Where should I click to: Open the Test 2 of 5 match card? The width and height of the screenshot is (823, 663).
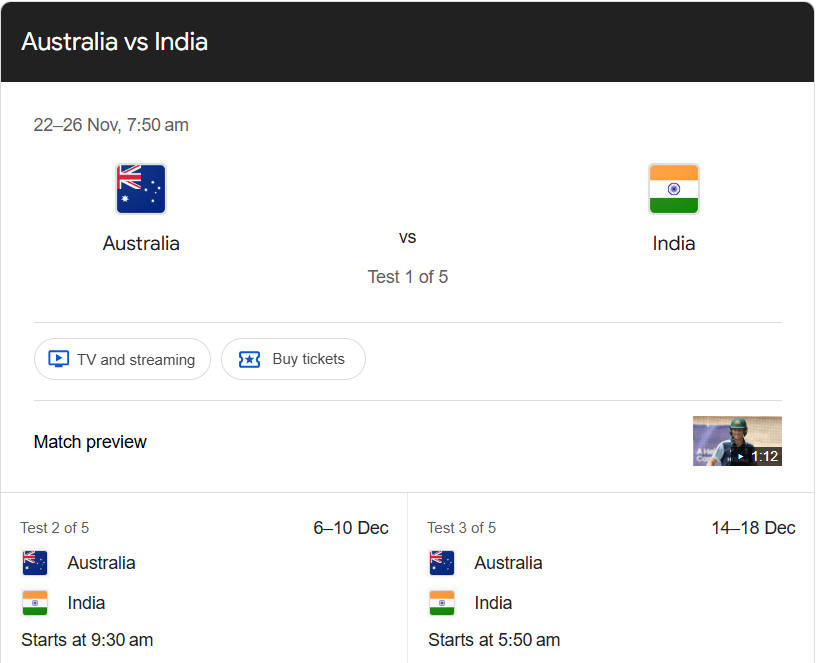(204, 578)
